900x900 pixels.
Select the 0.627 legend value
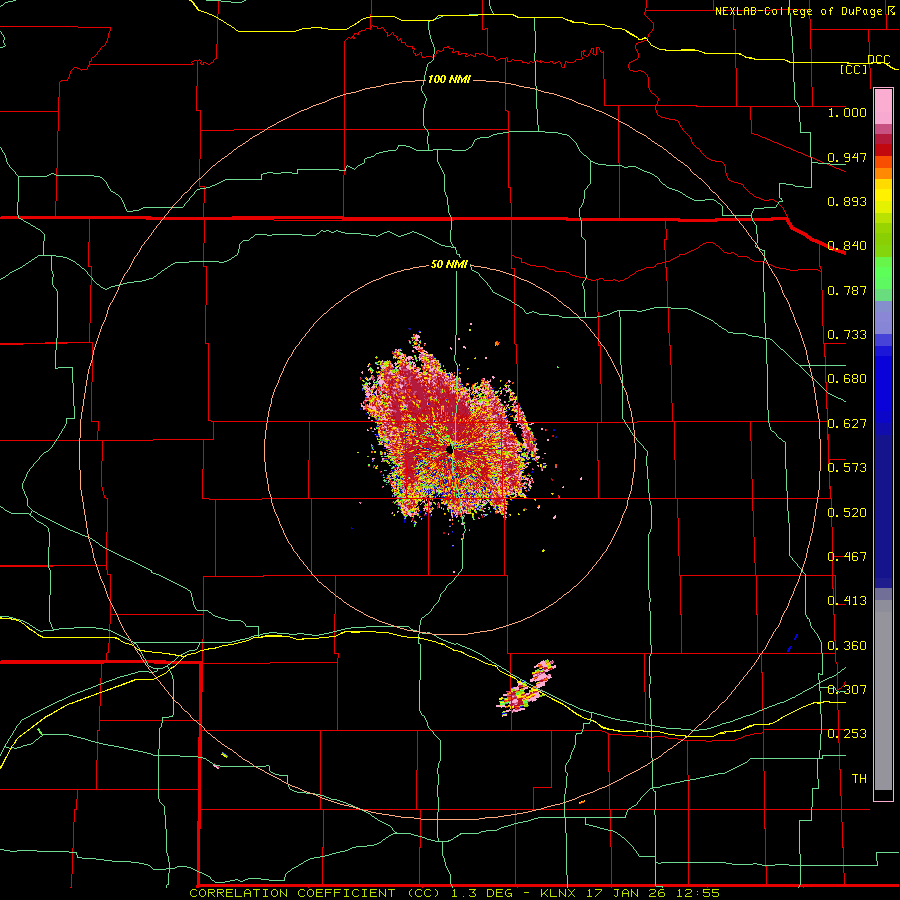[847, 424]
